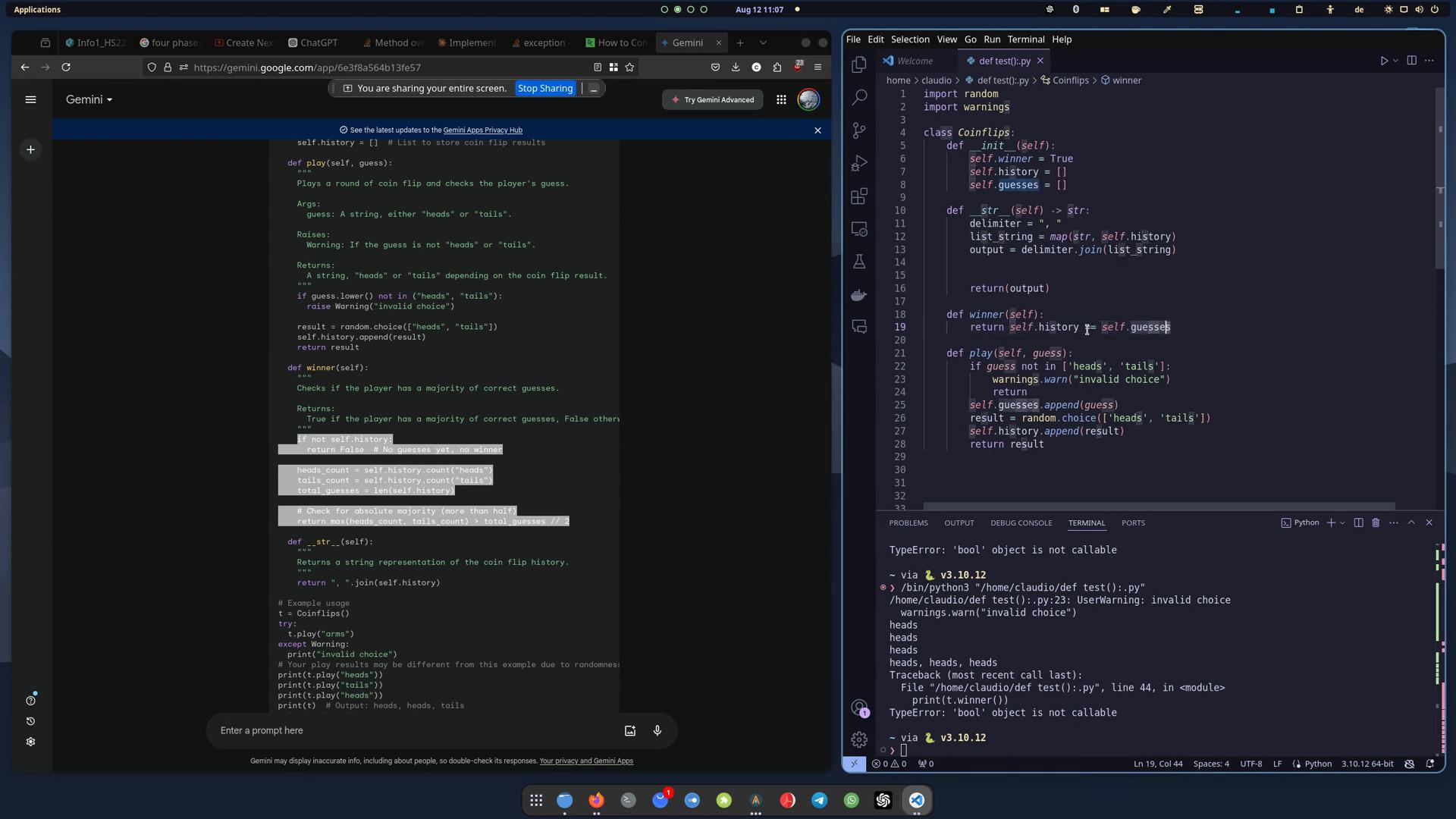Open editor More Actions ellipsis
The image size is (1456, 819).
click(x=1429, y=61)
